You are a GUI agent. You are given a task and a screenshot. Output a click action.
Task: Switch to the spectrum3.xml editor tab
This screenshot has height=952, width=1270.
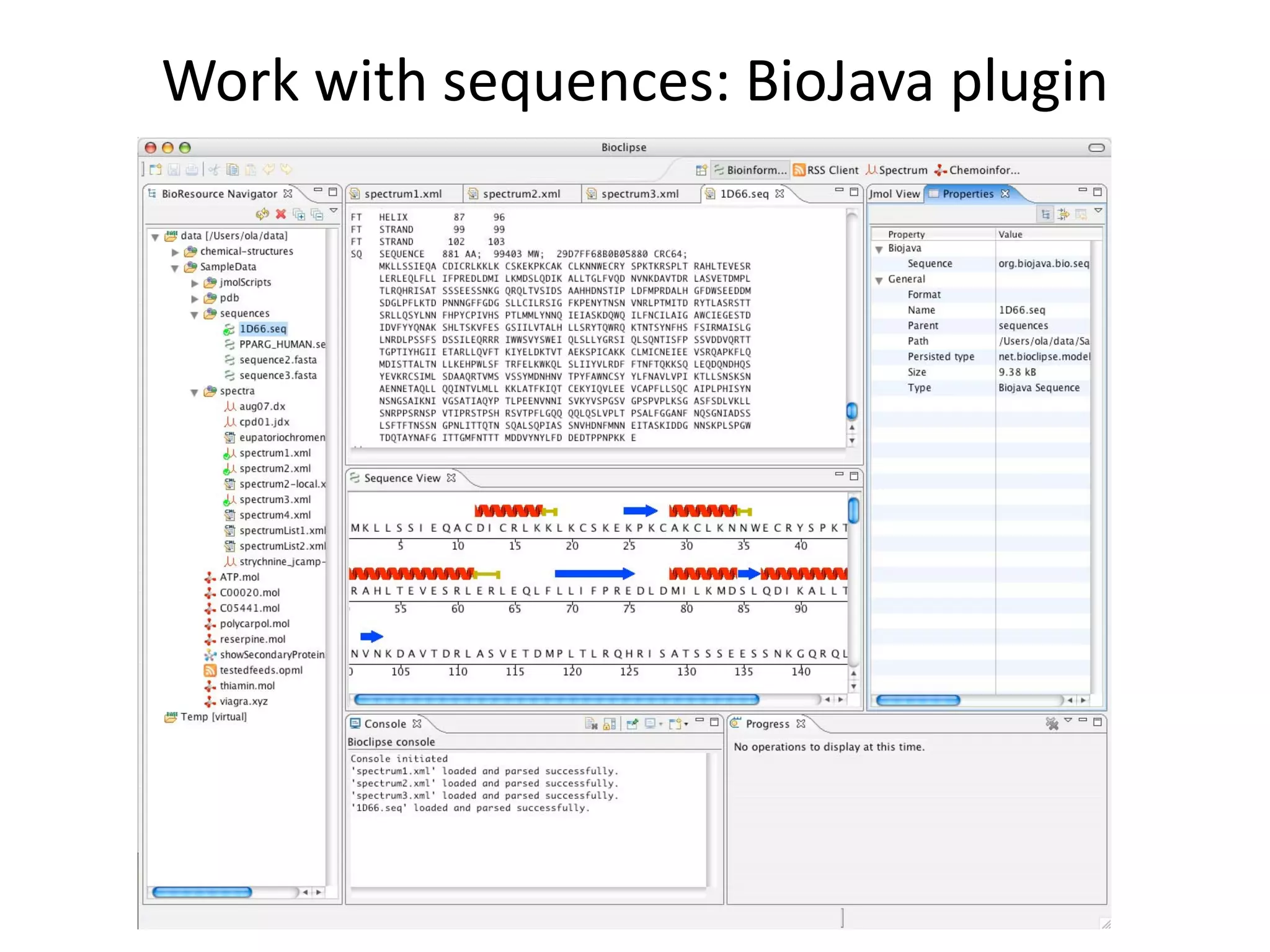(x=640, y=193)
